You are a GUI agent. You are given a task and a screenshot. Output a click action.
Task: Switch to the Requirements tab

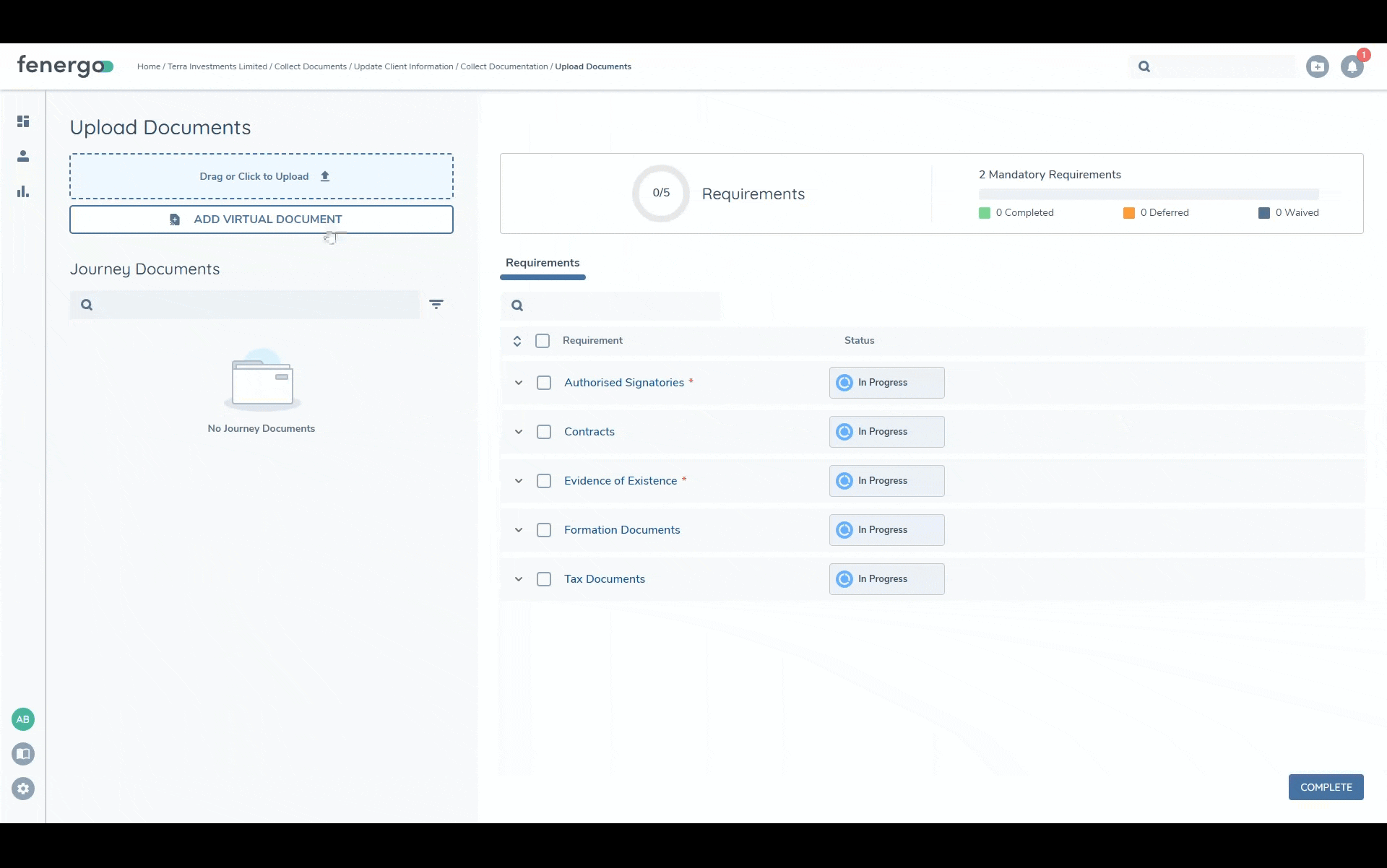543,262
